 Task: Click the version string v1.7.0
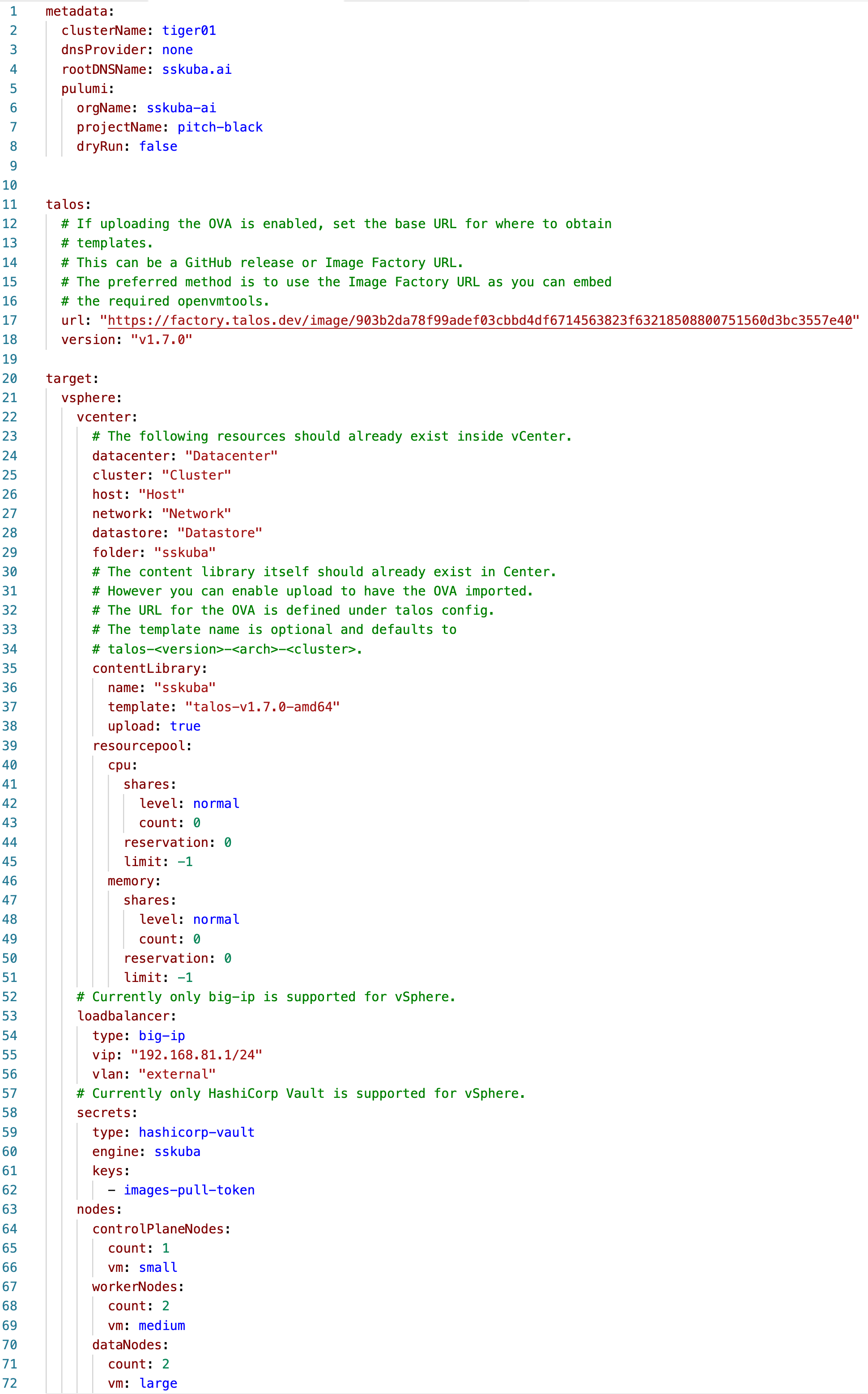[x=162, y=340]
